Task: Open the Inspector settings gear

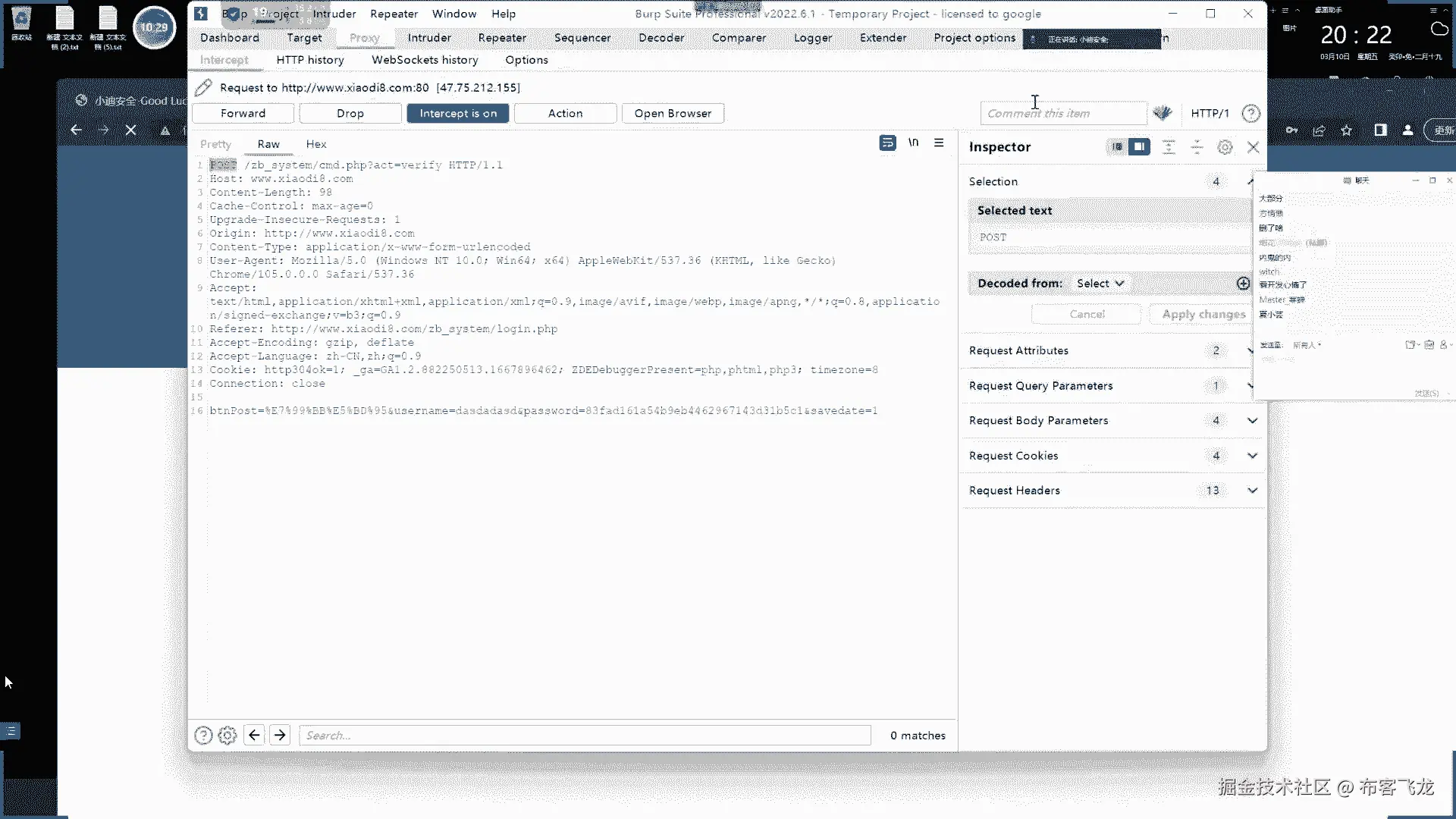Action: [x=1225, y=147]
